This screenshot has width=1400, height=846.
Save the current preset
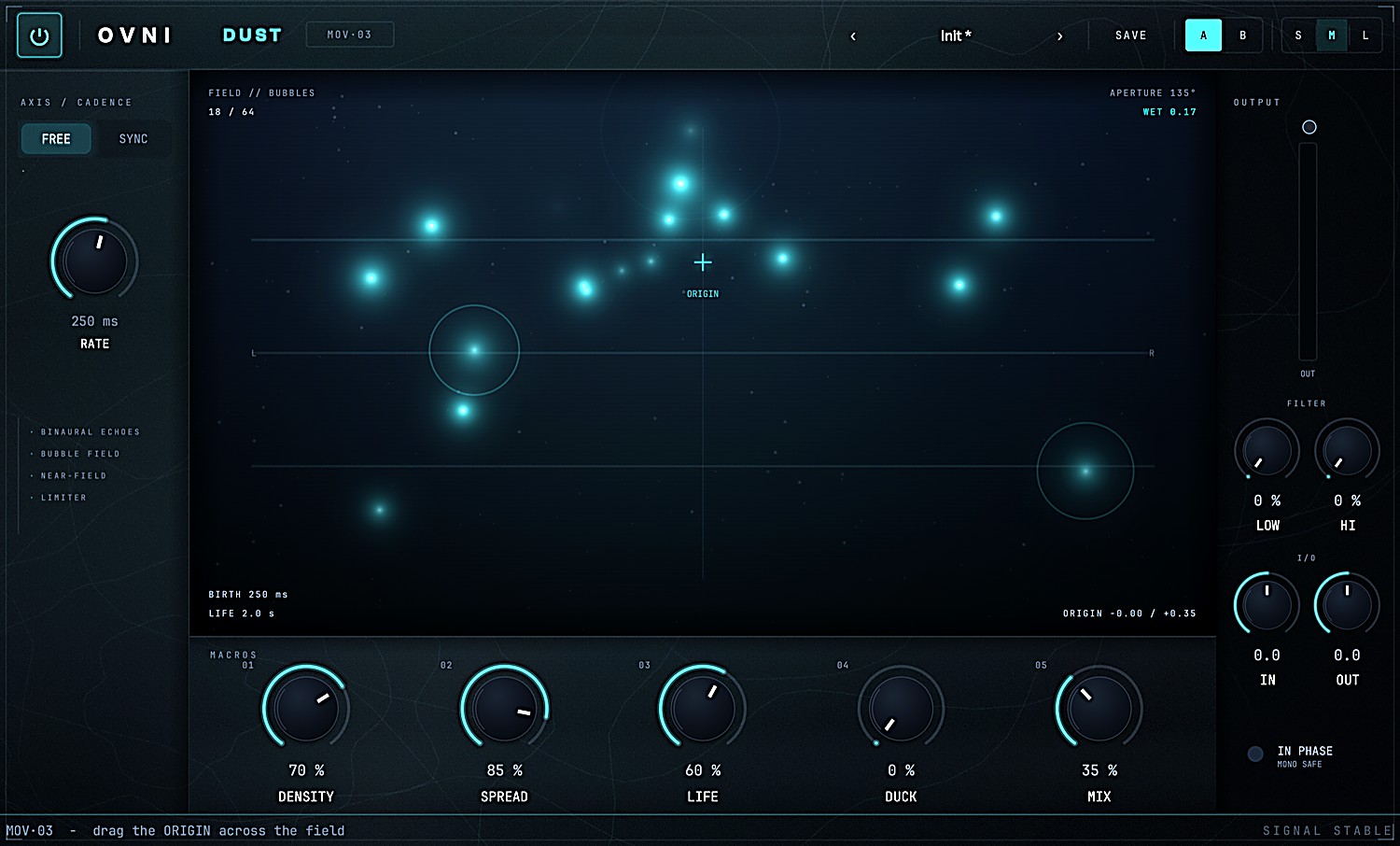pyautogui.click(x=1130, y=35)
